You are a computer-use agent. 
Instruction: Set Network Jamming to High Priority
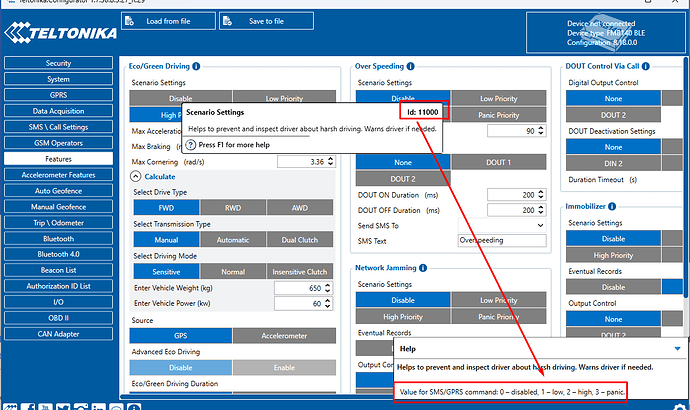tap(403, 316)
